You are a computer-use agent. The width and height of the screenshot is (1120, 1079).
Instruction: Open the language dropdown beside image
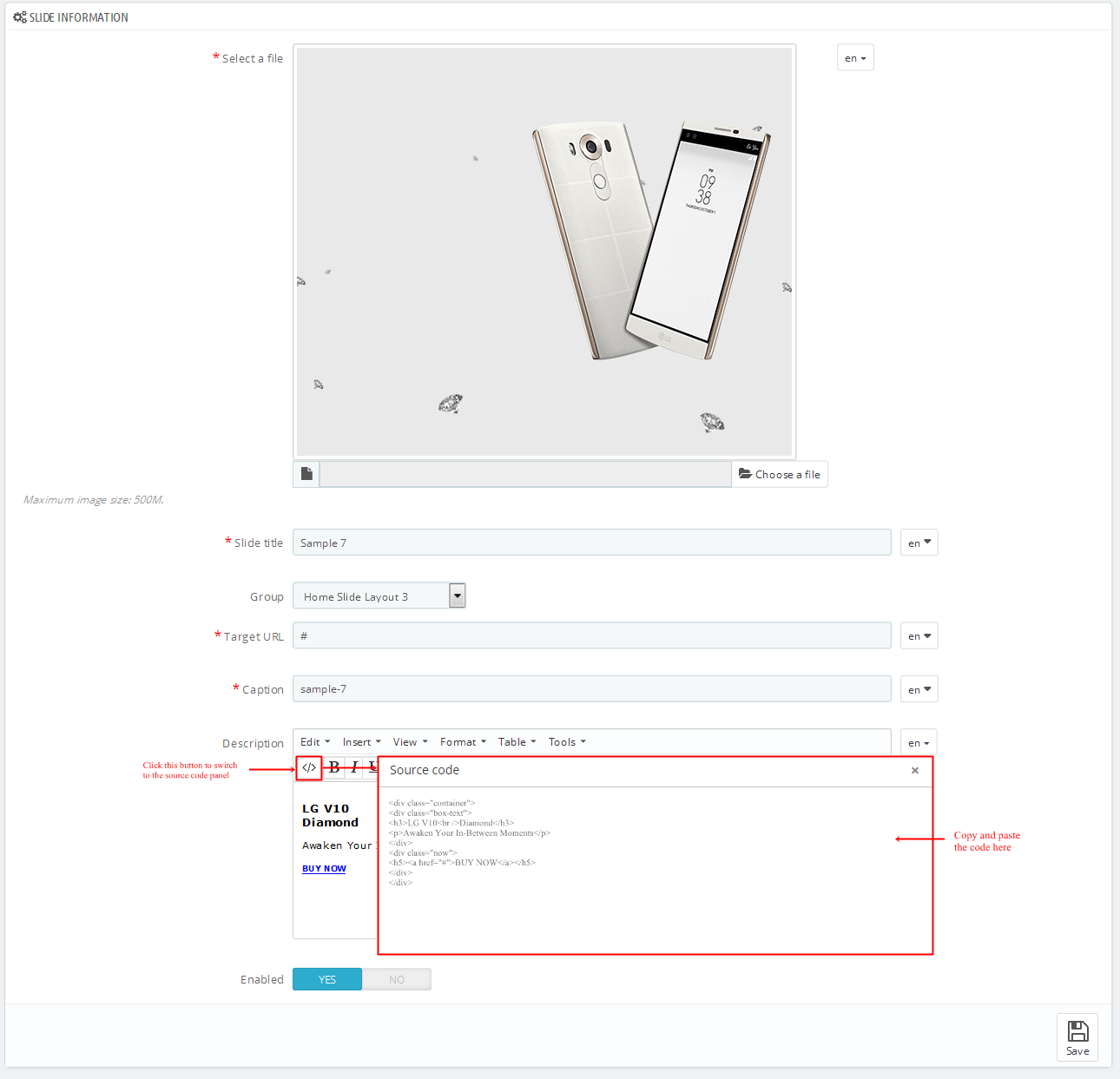pyautogui.click(x=855, y=58)
